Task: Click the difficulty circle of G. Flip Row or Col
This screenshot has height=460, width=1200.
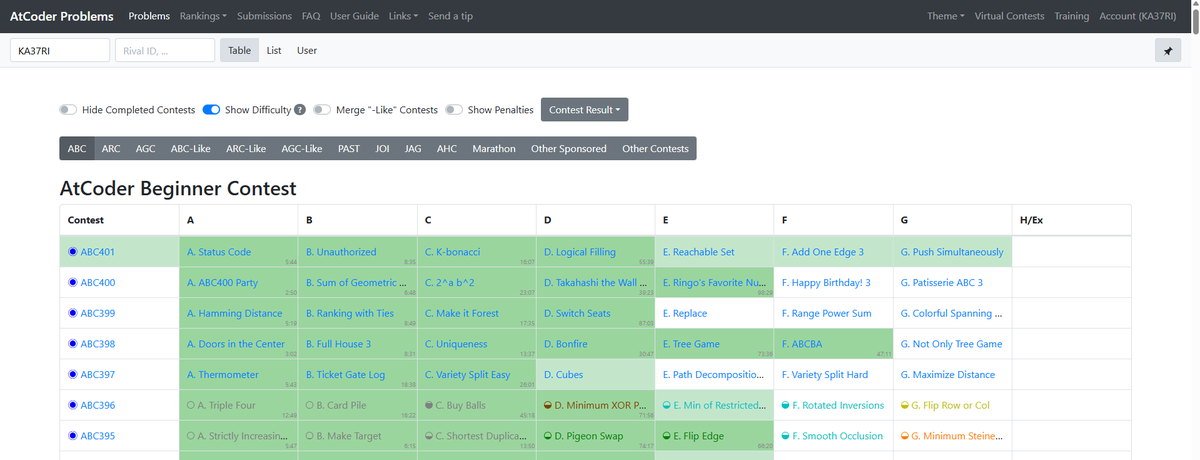Action: click(904, 405)
